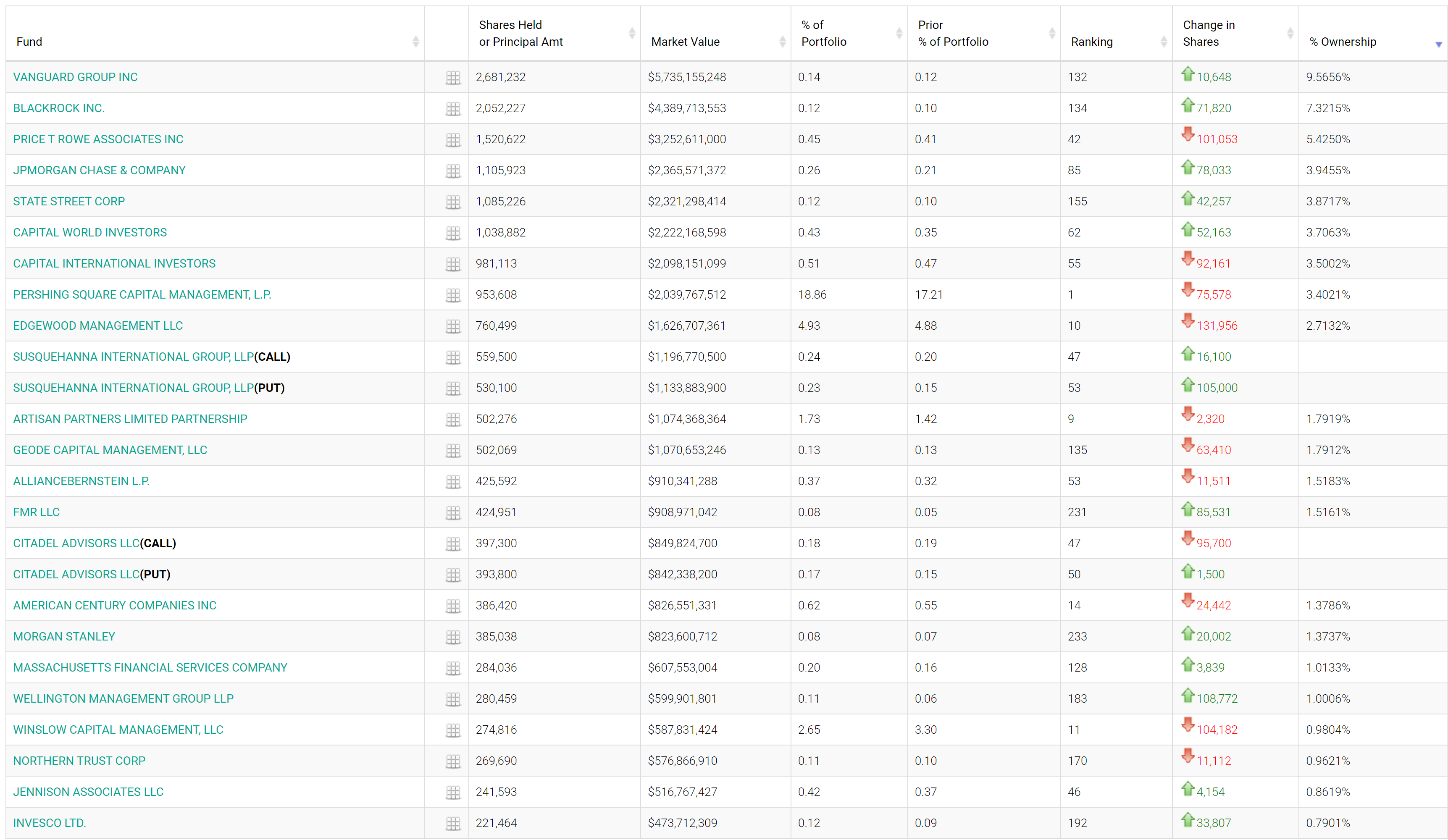
Task: Open grid icon for Susquehanna (CALL) row
Action: [x=453, y=357]
